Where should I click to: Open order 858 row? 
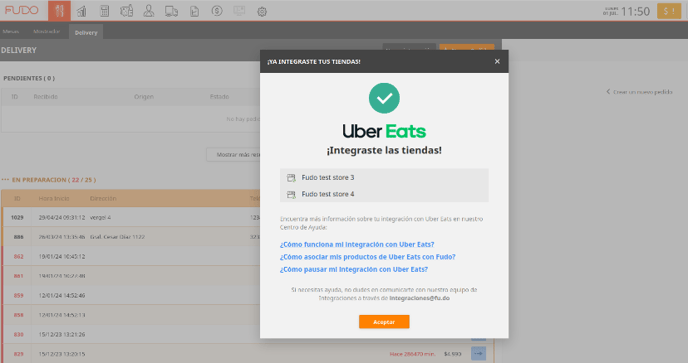click(x=248, y=315)
